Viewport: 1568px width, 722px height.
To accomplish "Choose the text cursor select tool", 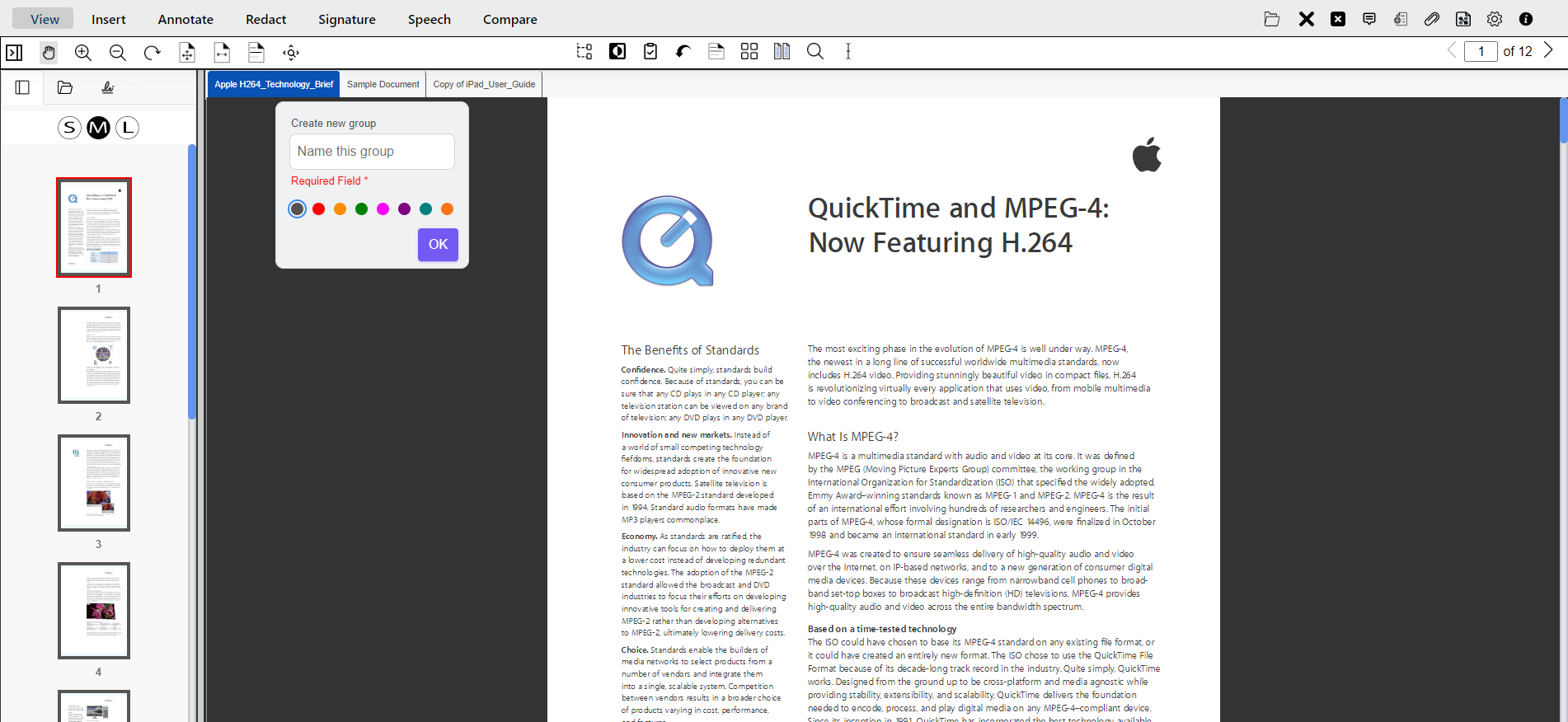I will [848, 51].
